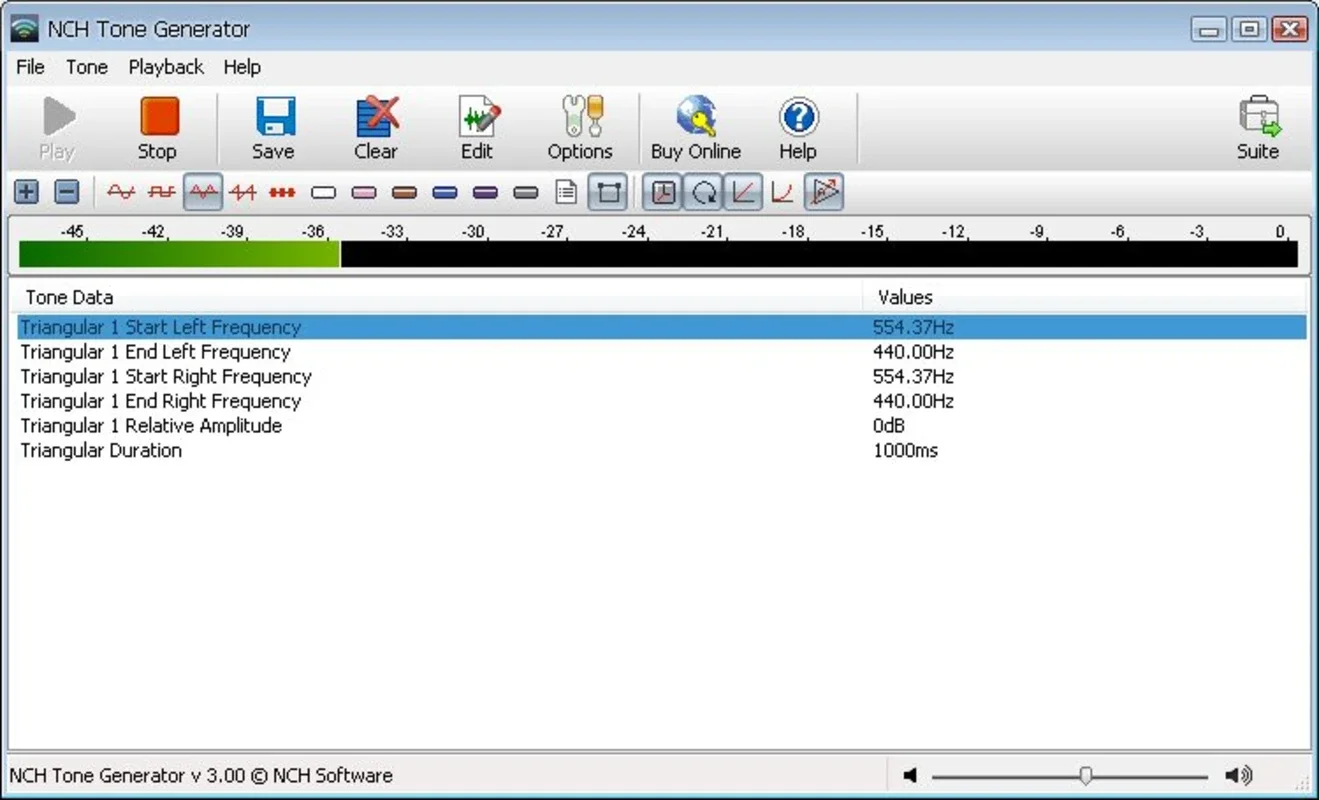The width and height of the screenshot is (1319, 800).
Task: Save the tone with floppy icon
Action: click(x=273, y=129)
